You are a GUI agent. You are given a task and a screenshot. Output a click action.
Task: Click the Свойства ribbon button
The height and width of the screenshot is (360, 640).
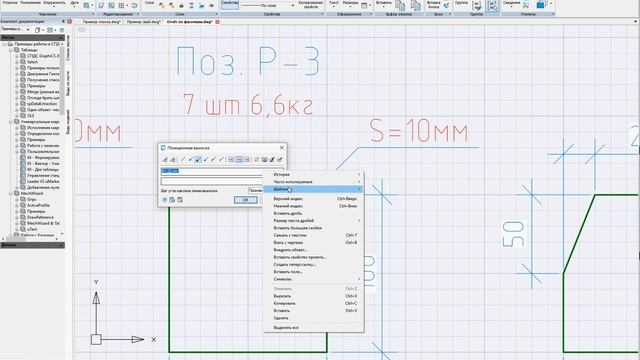coord(230,5)
